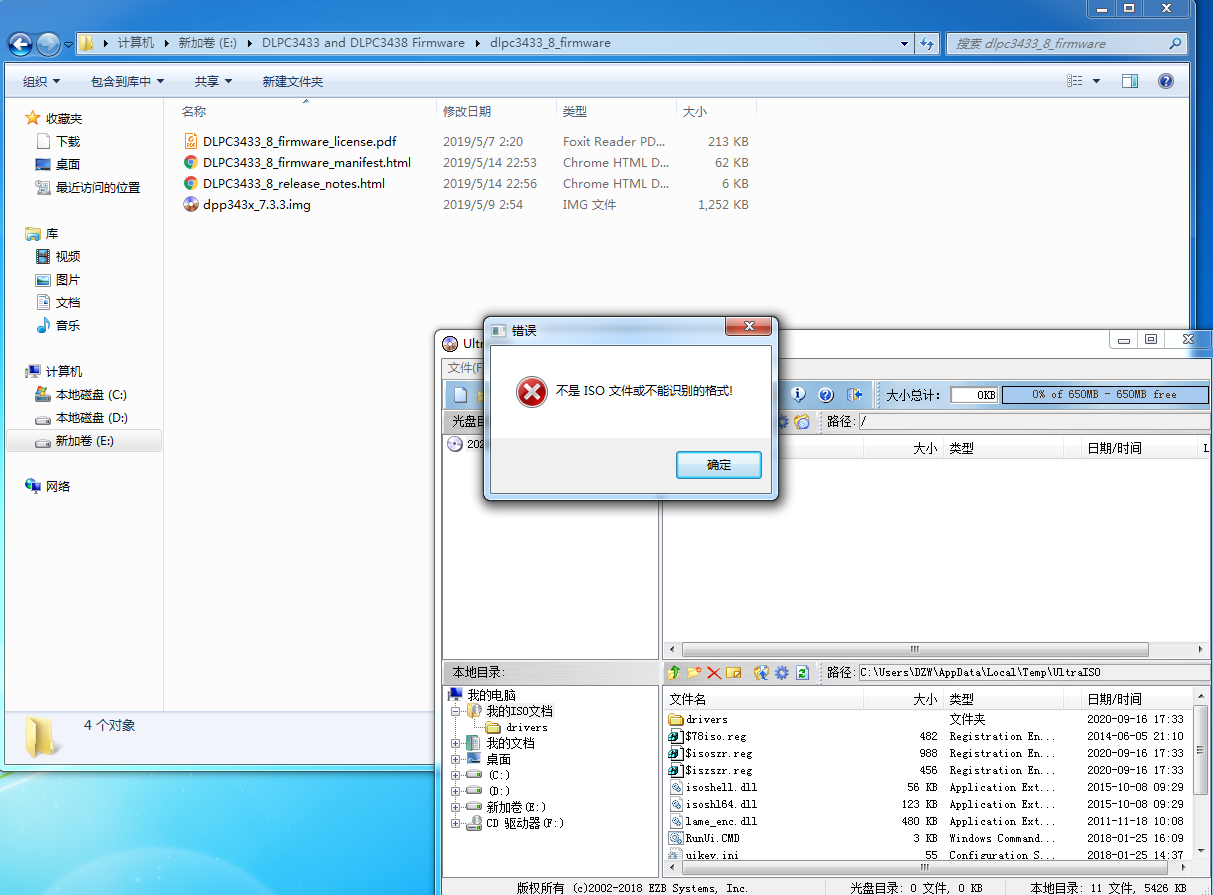
Task: Open the 包含到库中 dropdown menu
Action: 127,81
